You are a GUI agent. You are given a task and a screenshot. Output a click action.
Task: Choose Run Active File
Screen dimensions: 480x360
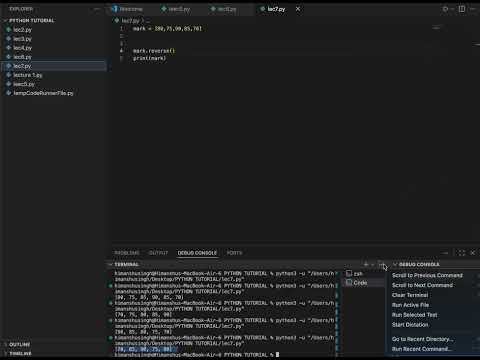[x=410, y=305]
